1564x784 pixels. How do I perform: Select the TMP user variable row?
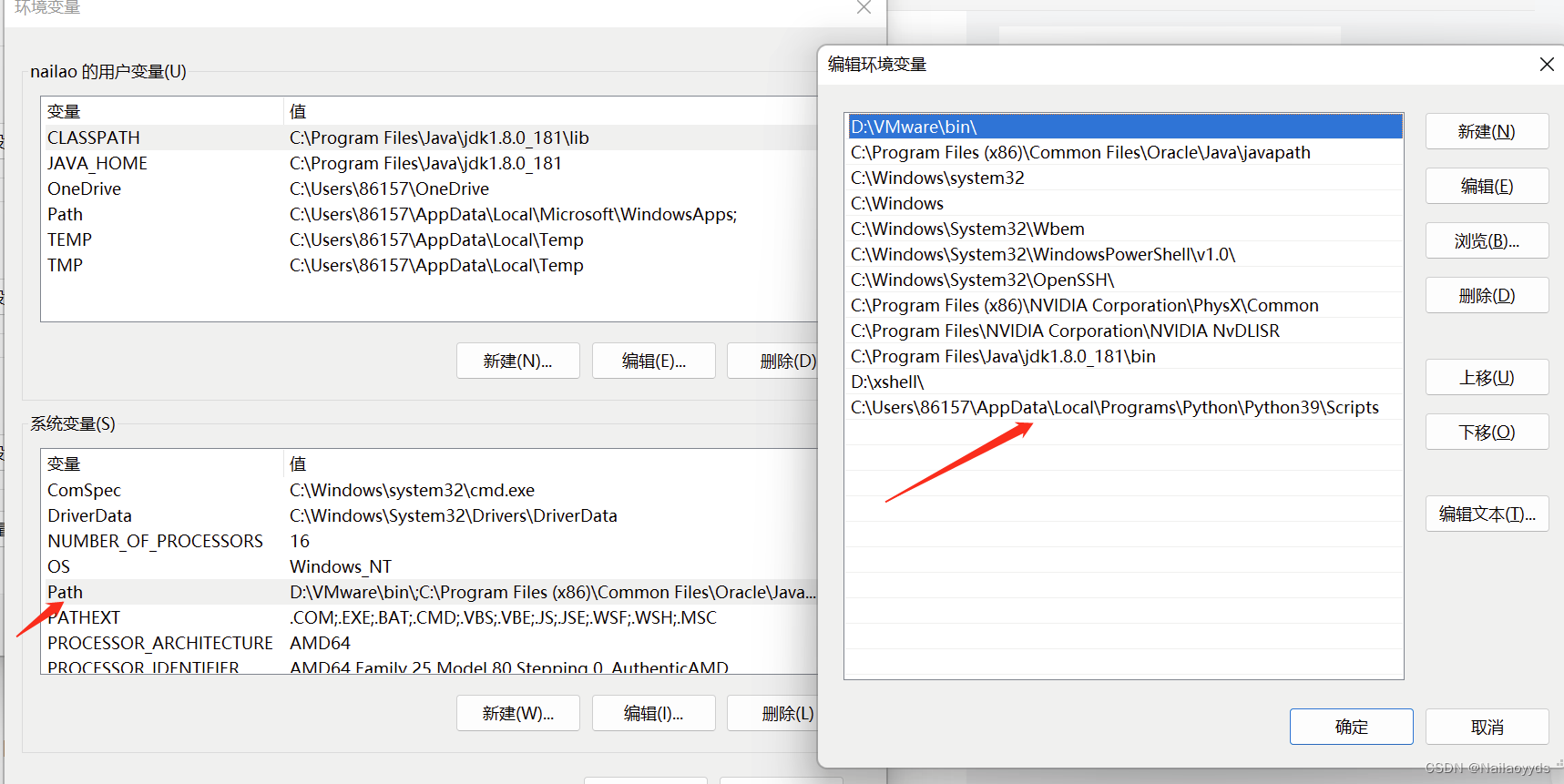point(430,265)
